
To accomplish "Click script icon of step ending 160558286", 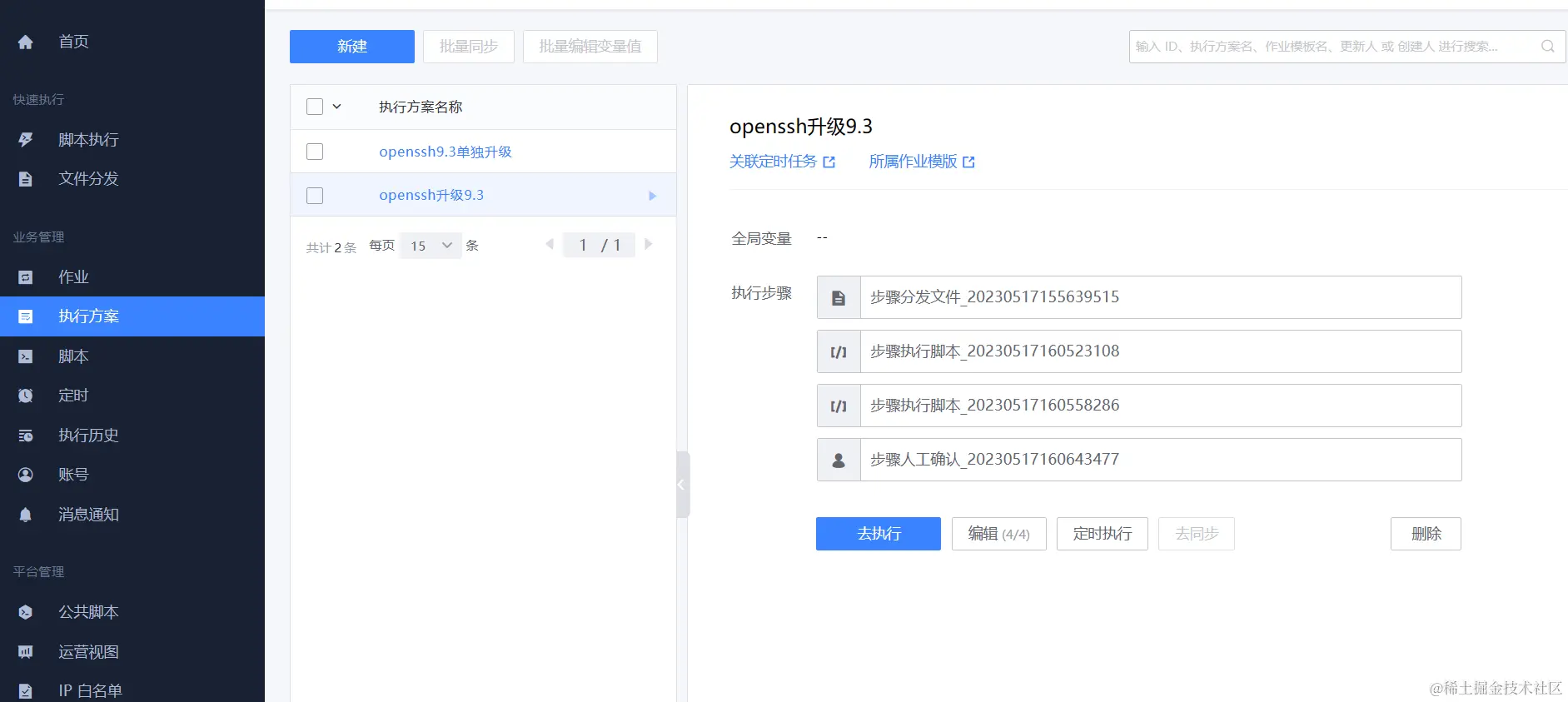I will tap(839, 406).
